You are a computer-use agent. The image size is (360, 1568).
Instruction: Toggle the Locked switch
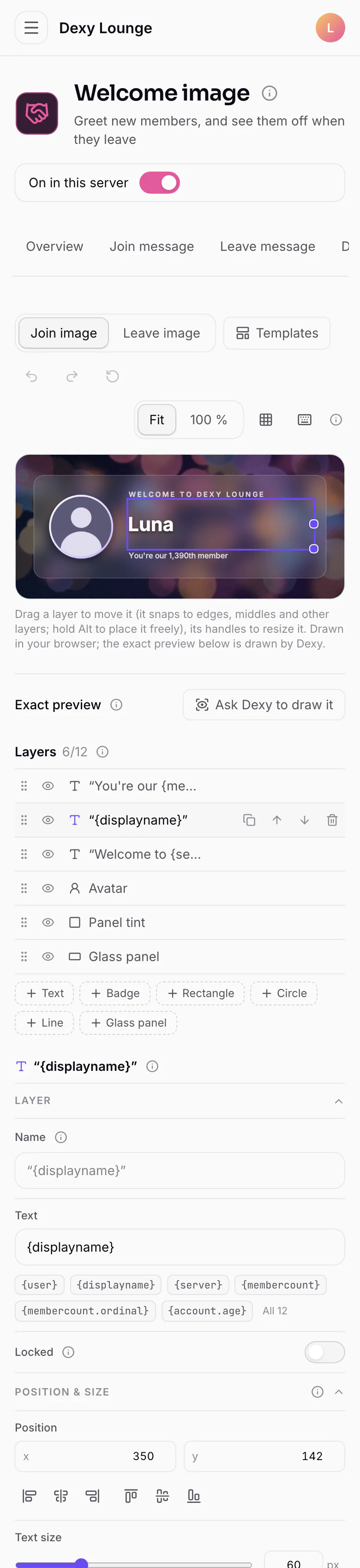point(324,1353)
